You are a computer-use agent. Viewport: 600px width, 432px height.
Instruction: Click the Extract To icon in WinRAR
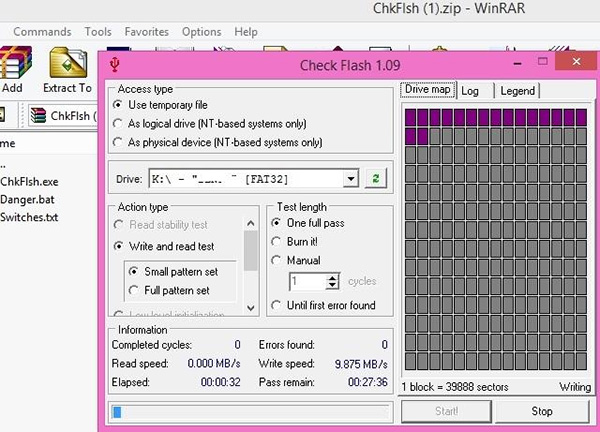[68, 63]
